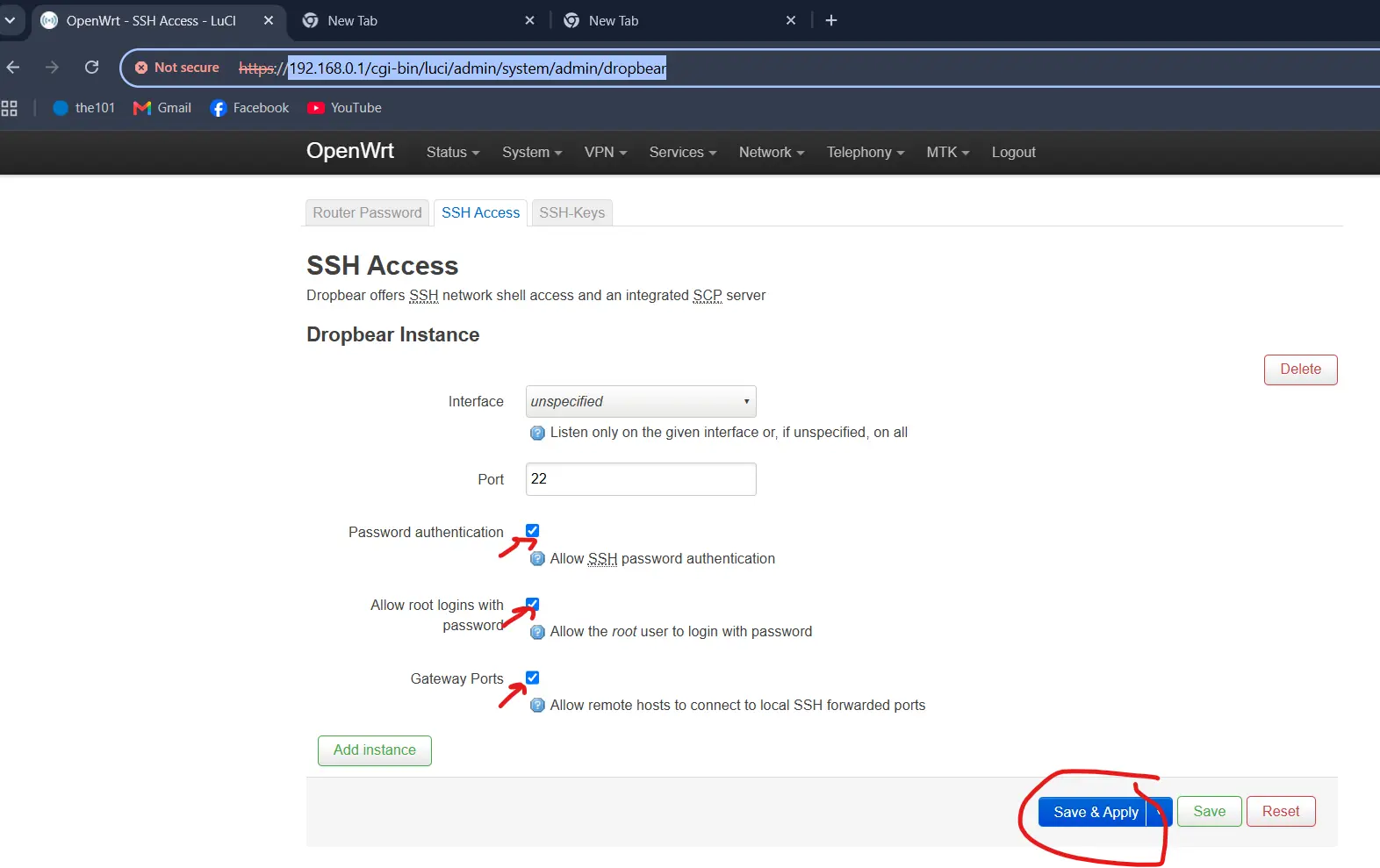
Task: Toggle Password authentication checkbox
Action: (532, 531)
